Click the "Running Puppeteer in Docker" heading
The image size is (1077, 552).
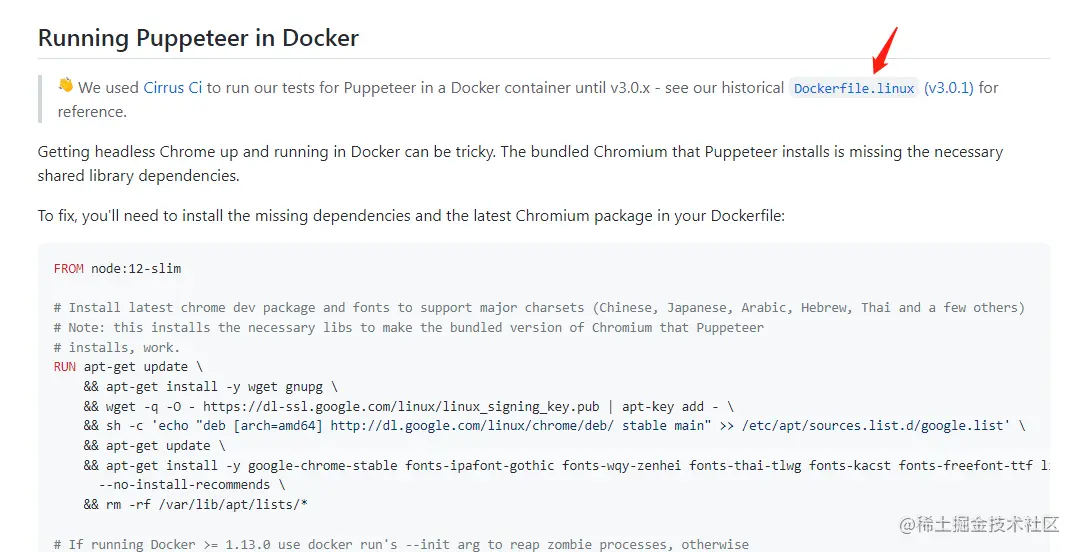pos(198,39)
